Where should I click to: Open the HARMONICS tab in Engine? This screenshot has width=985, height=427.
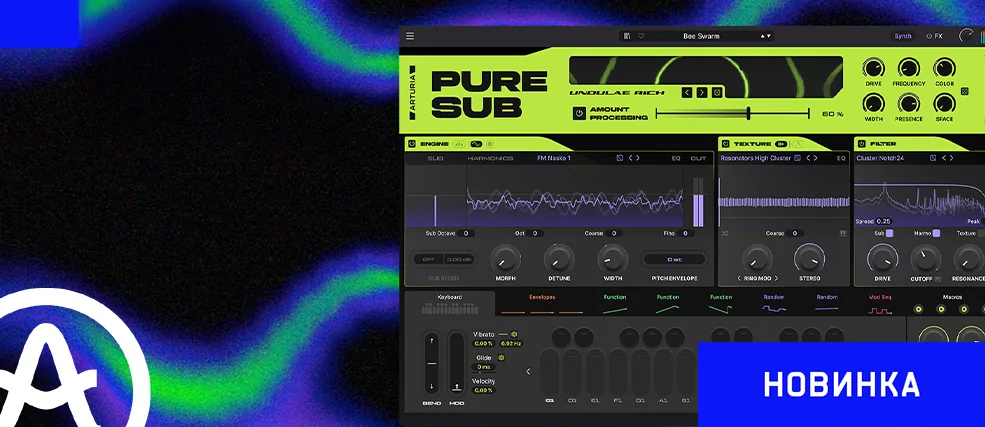click(x=490, y=158)
